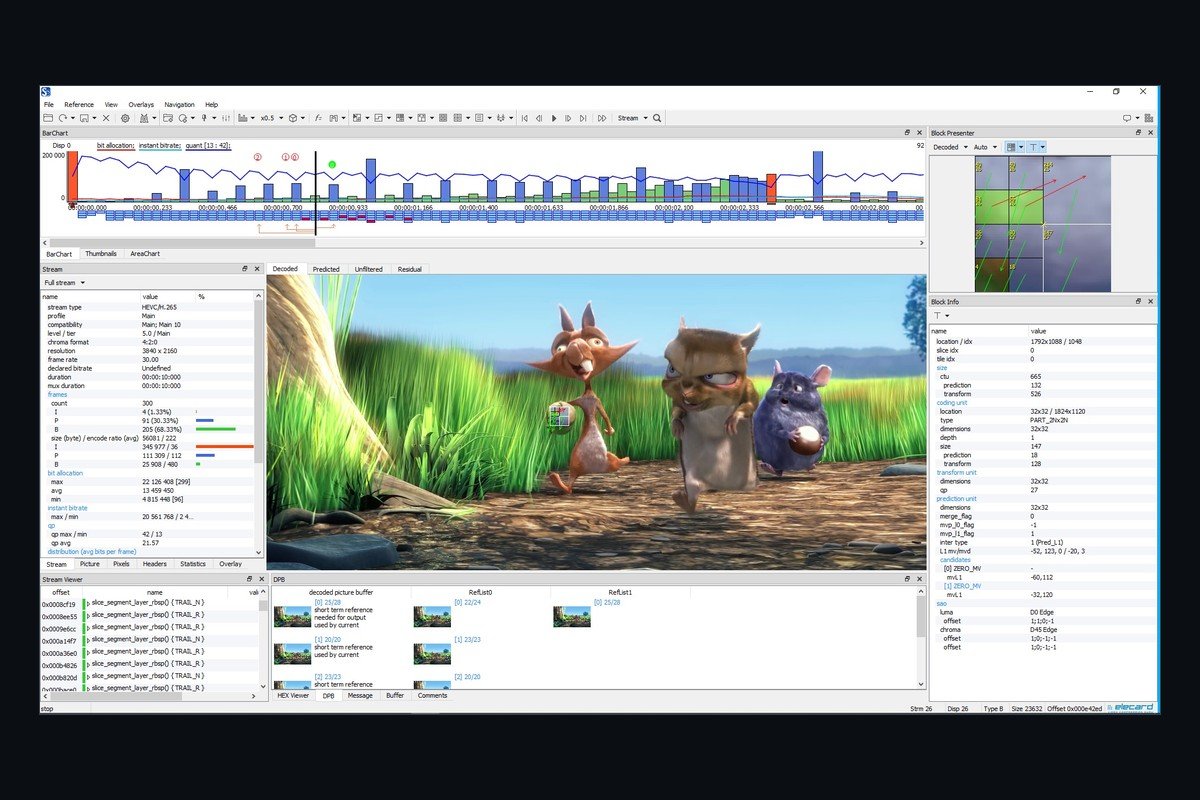Click the bar chart icon in toolbar
This screenshot has height=800, width=1200.
[243, 118]
